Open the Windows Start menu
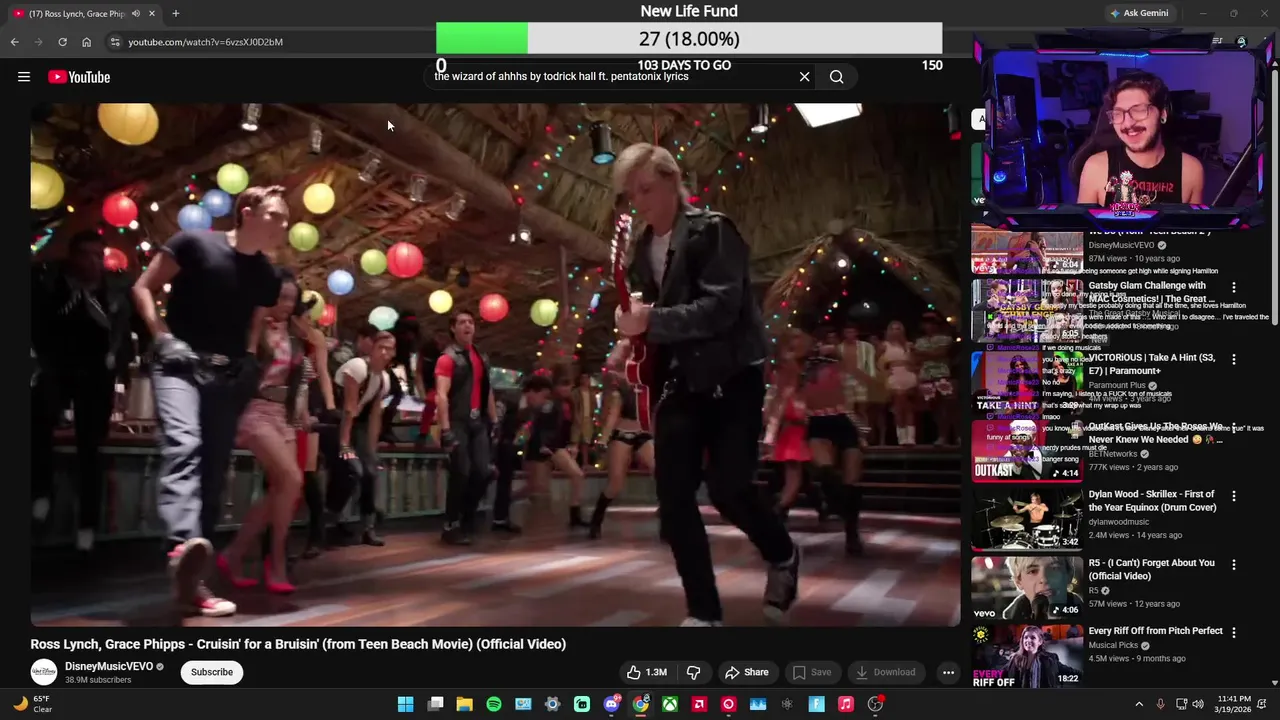This screenshot has height=720, width=1280. pos(405,704)
